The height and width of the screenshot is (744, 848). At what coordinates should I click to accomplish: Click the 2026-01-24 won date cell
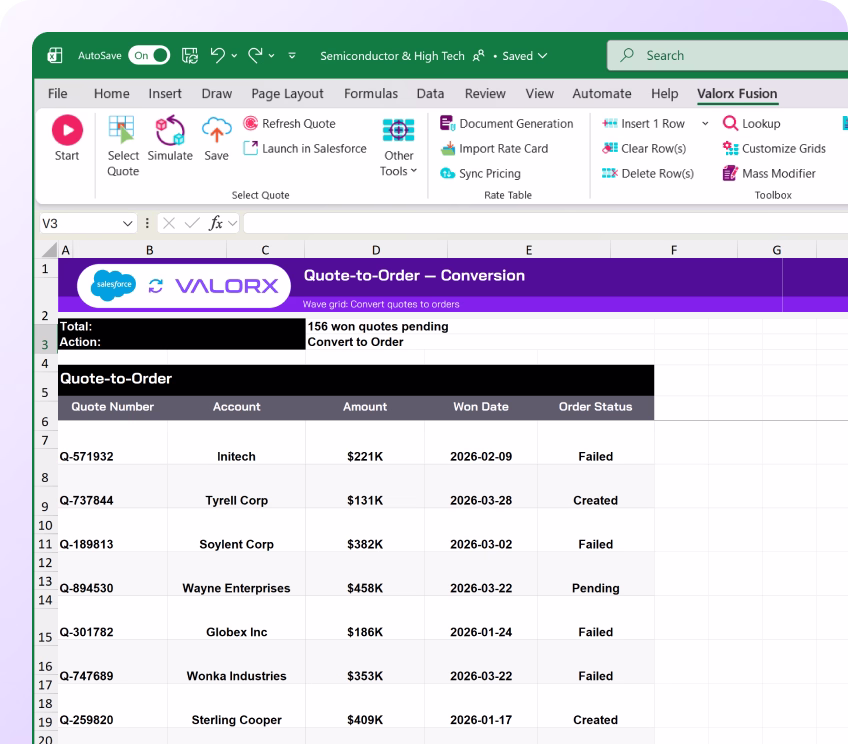pos(481,632)
